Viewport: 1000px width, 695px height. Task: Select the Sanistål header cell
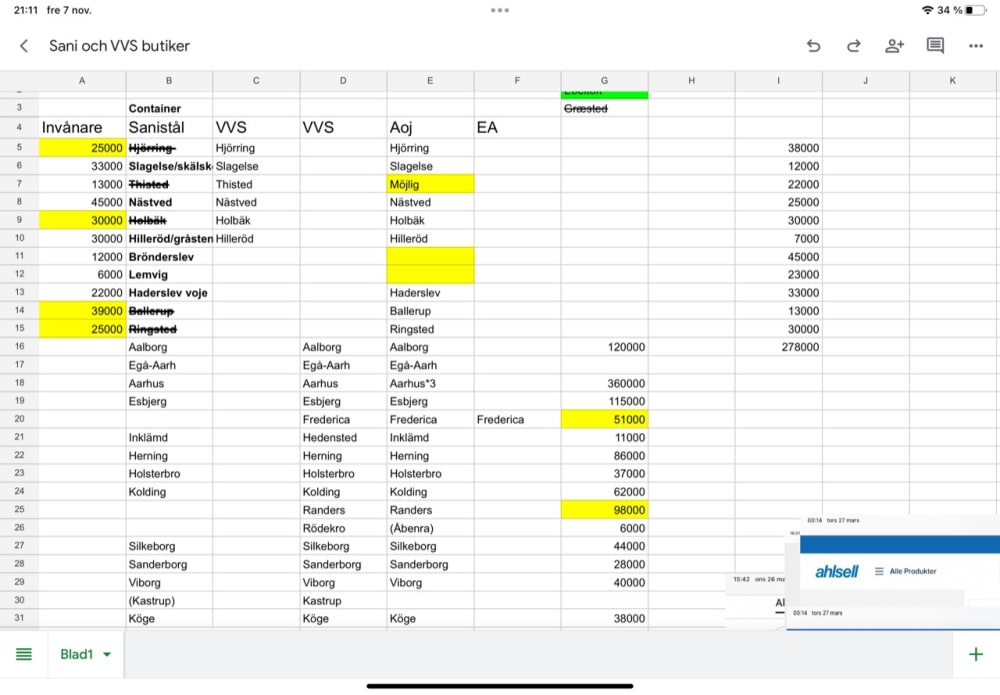(x=169, y=128)
